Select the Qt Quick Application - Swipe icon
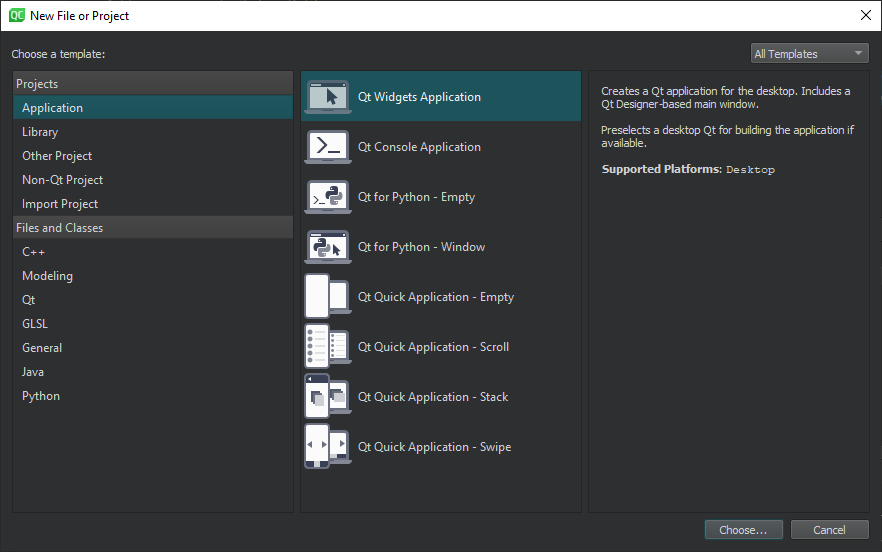Viewport: 882px width, 552px height. [328, 447]
